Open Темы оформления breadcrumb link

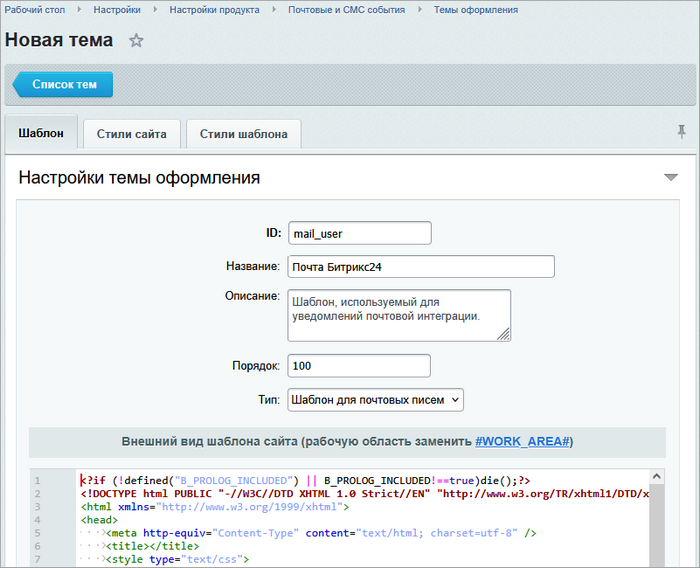475,9
